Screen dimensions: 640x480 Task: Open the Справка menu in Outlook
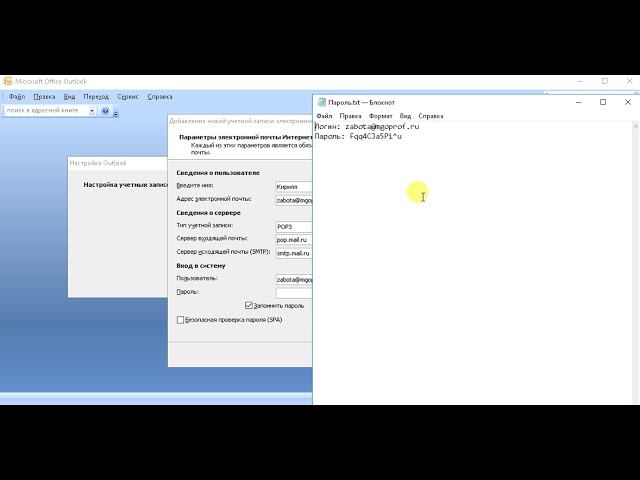(x=160, y=97)
